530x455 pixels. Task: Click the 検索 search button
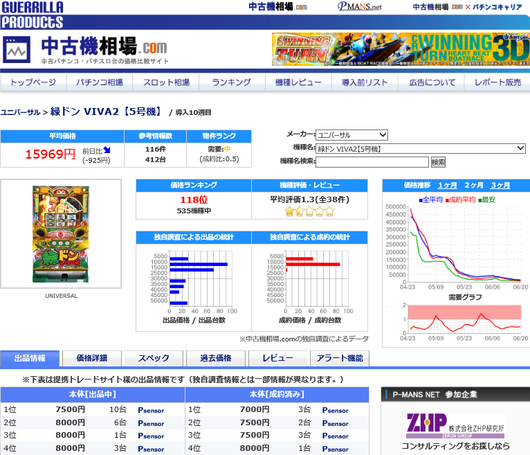(x=438, y=162)
